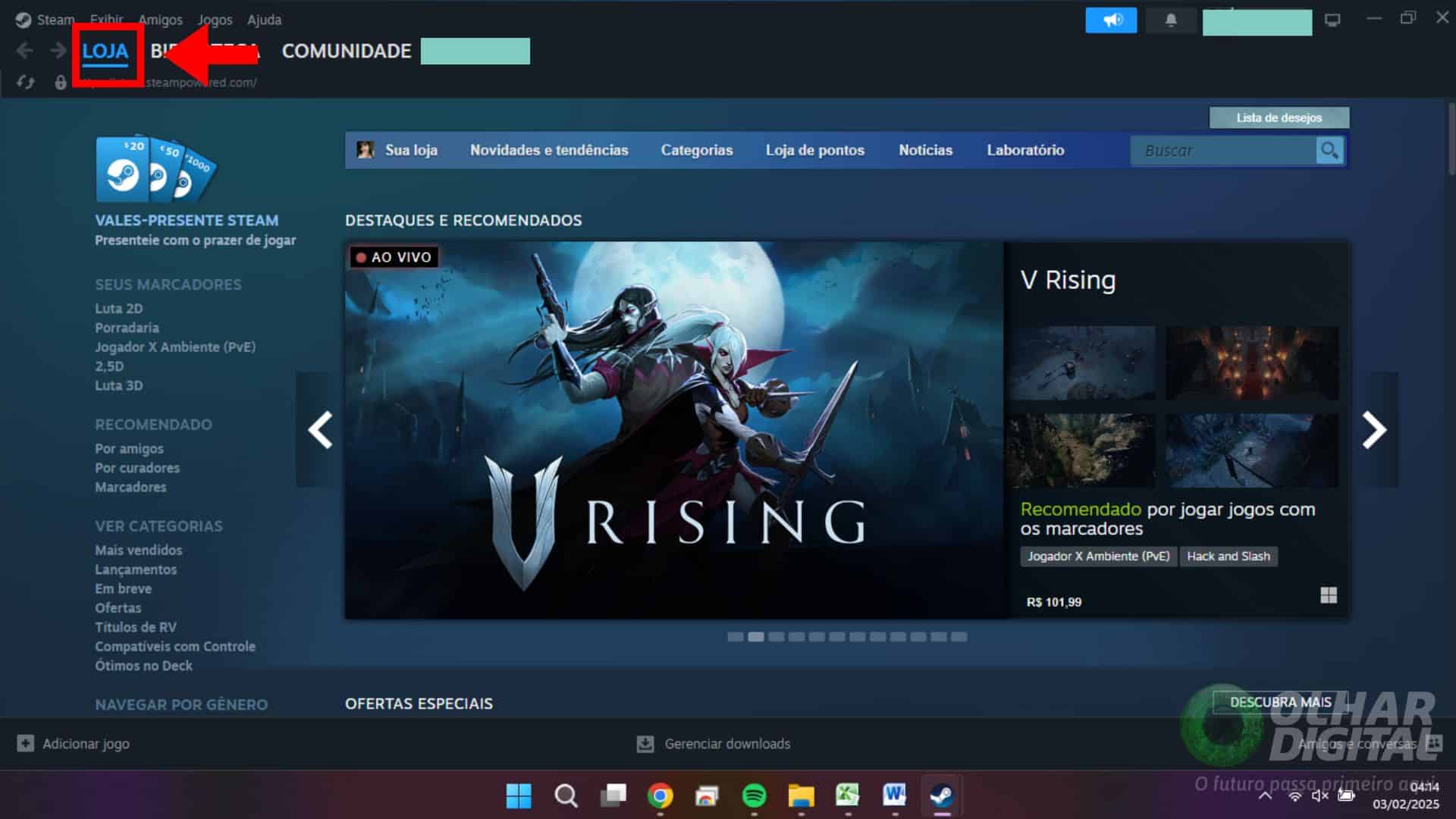
Task: Switch to the COMUNIDADE tab
Action: tap(347, 51)
